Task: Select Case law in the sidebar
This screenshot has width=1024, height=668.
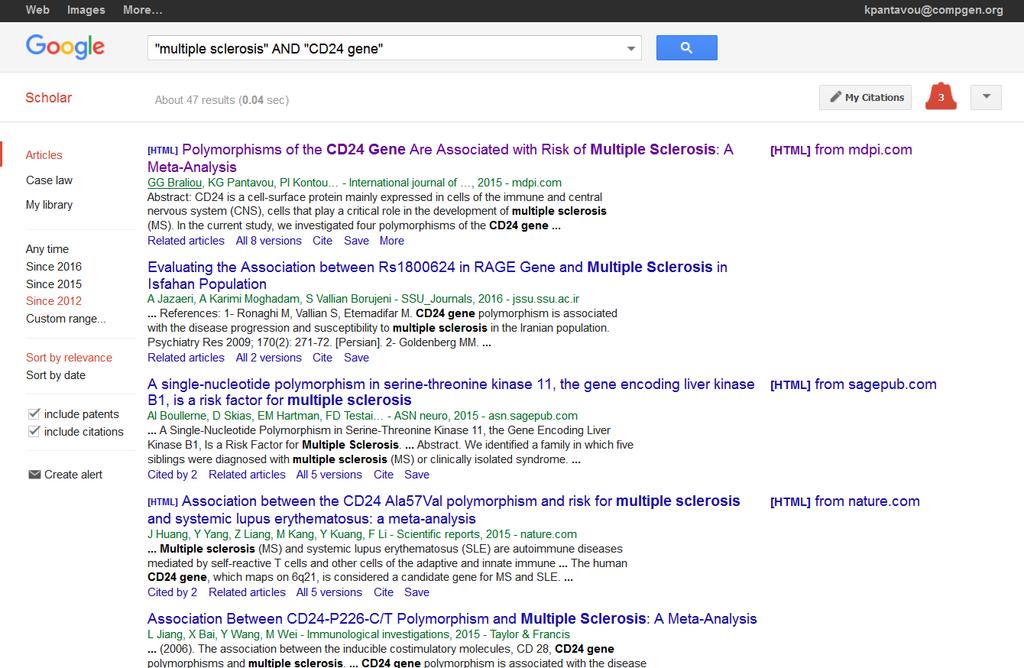Action: pos(49,180)
